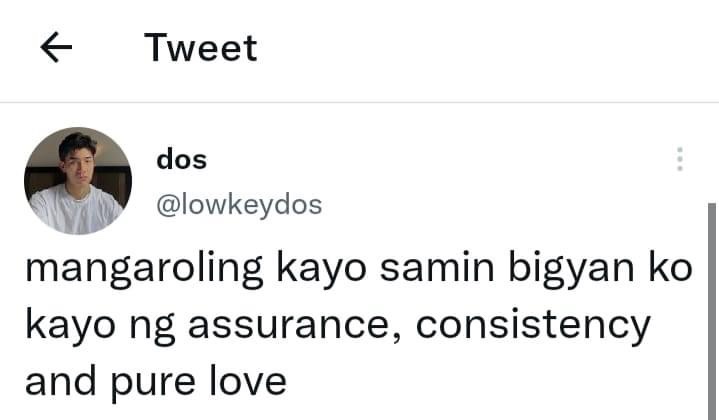Click the word pure in the tweet
The height and width of the screenshot is (420, 719).
[153, 386]
